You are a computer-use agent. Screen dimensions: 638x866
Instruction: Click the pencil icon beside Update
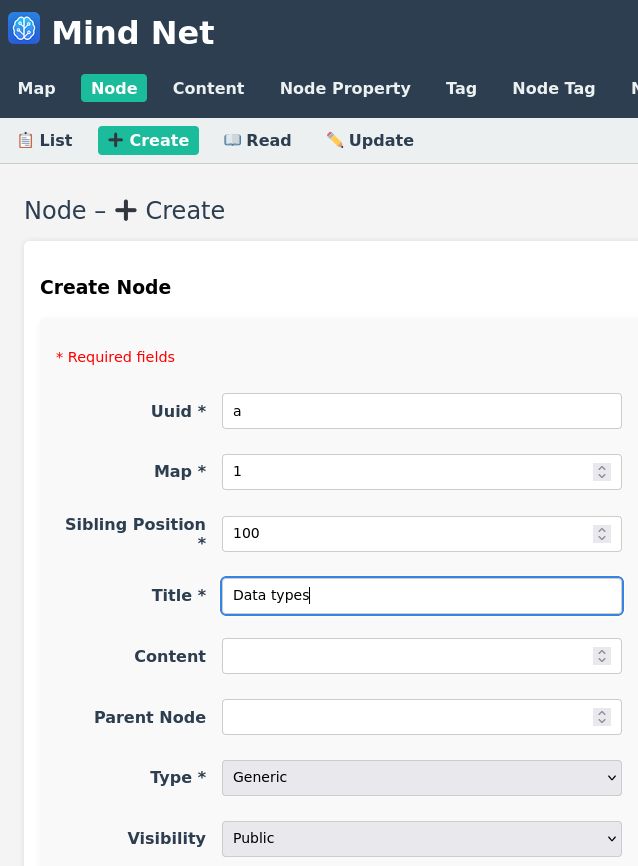pos(335,140)
